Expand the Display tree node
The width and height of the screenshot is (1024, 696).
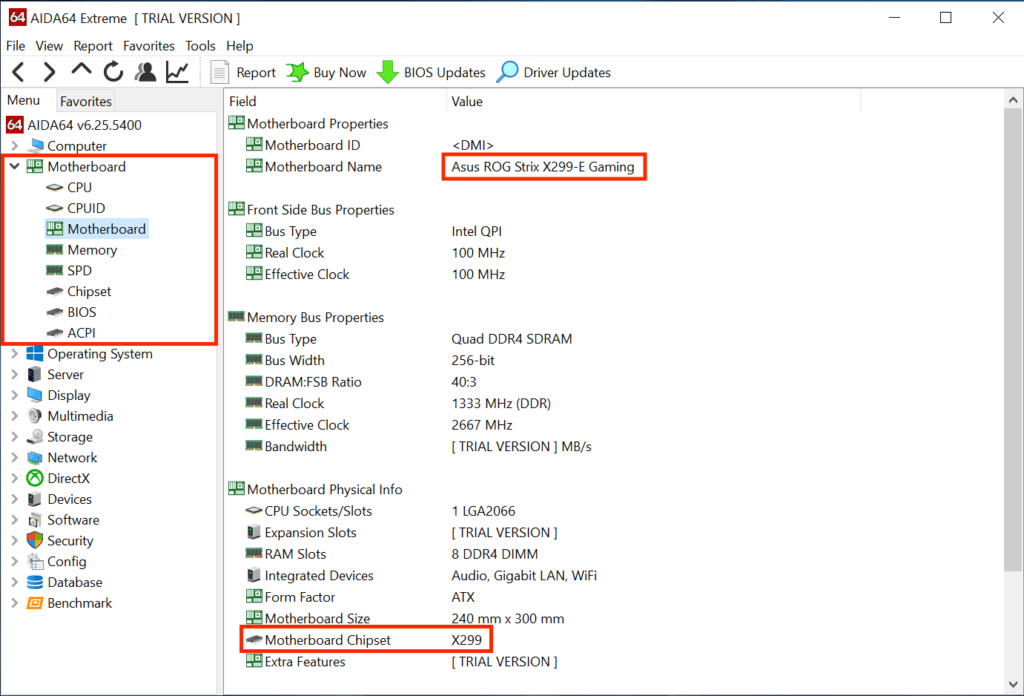pos(14,396)
